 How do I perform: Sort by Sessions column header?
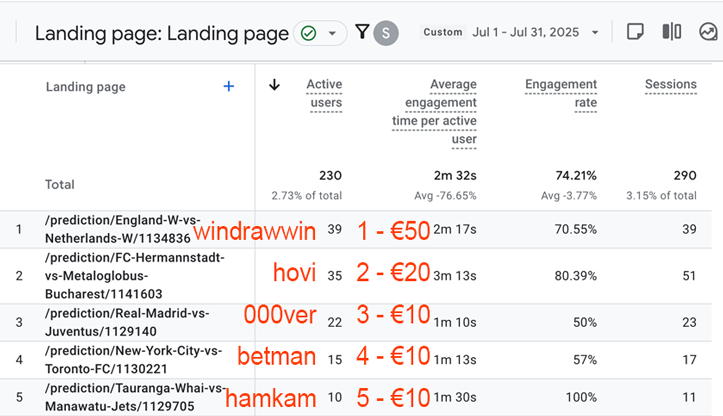(671, 84)
